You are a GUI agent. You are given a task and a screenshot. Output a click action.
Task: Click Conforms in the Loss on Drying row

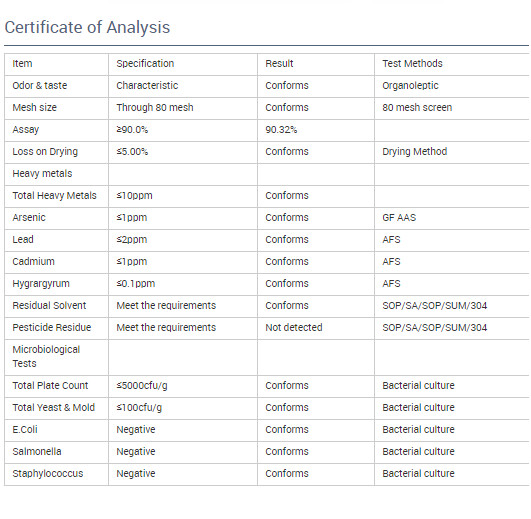pos(287,152)
